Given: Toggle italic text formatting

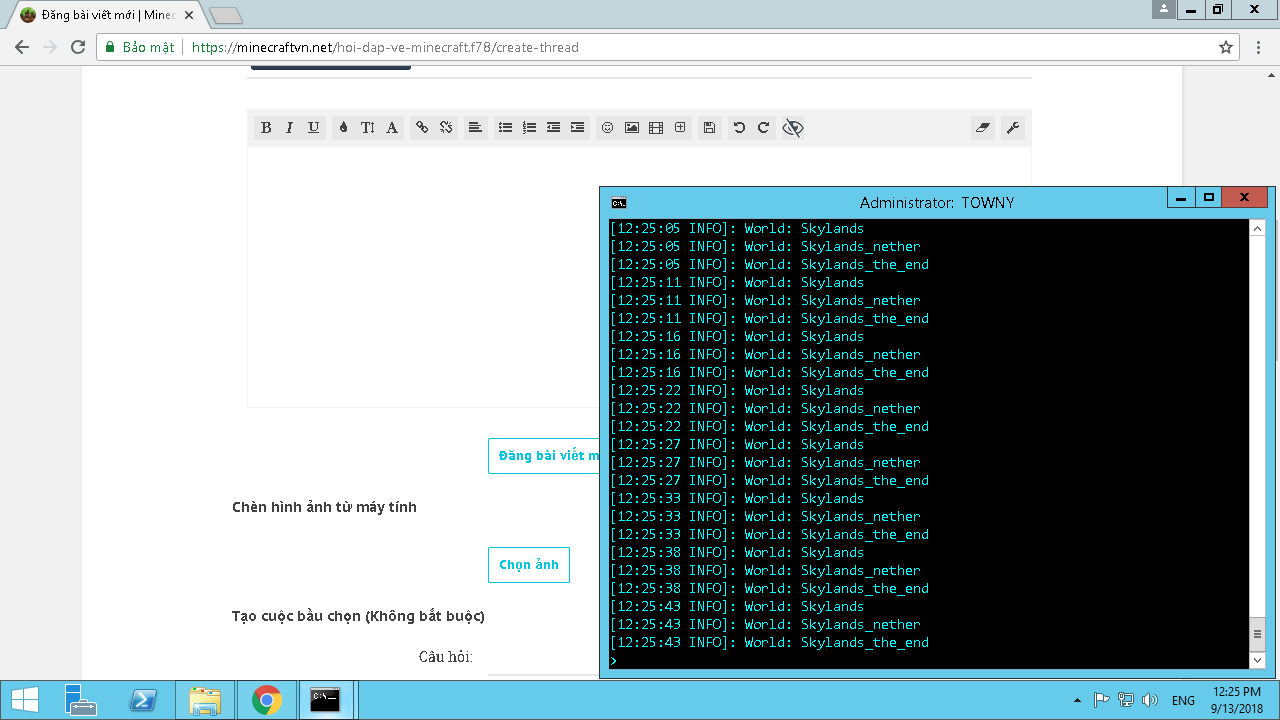Looking at the screenshot, I should click(290, 128).
